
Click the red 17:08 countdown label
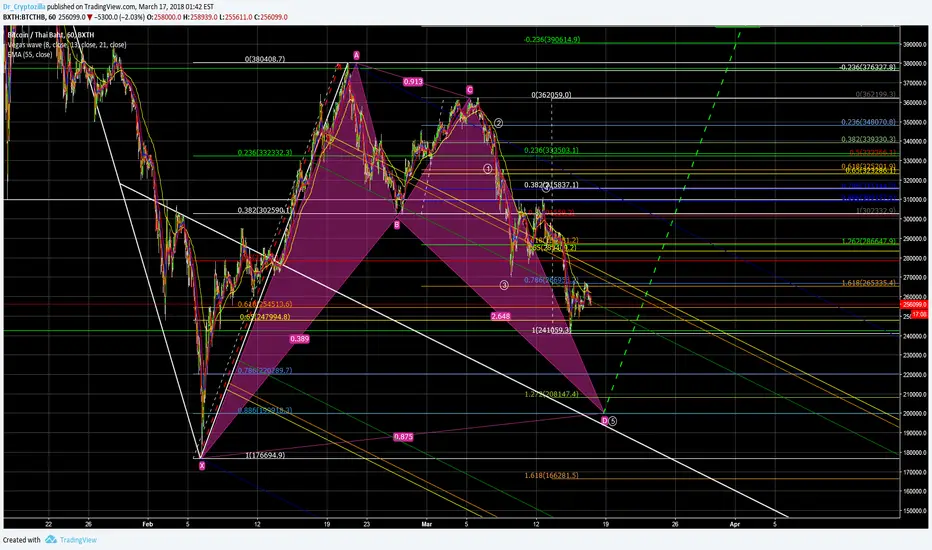[x=920, y=314]
